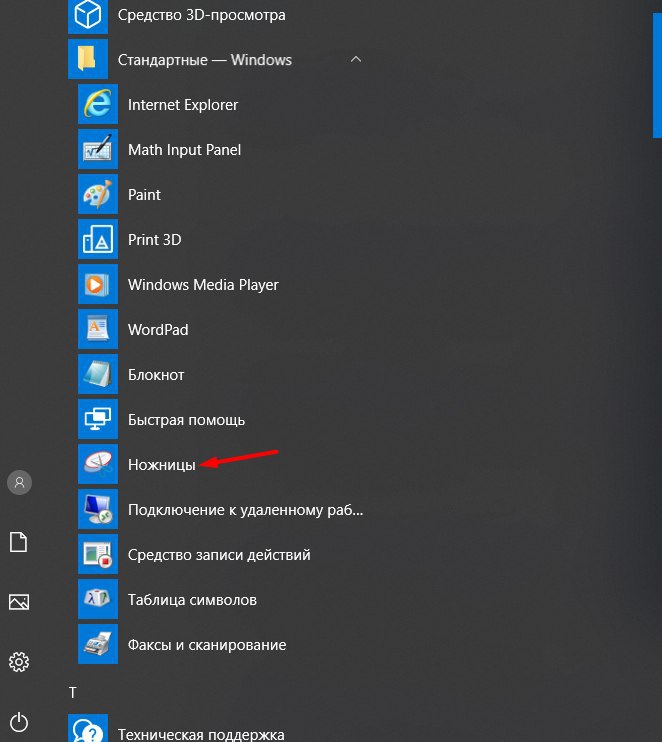The image size is (662, 742).
Task: Open the Блокнот notepad icon
Action: point(98,374)
